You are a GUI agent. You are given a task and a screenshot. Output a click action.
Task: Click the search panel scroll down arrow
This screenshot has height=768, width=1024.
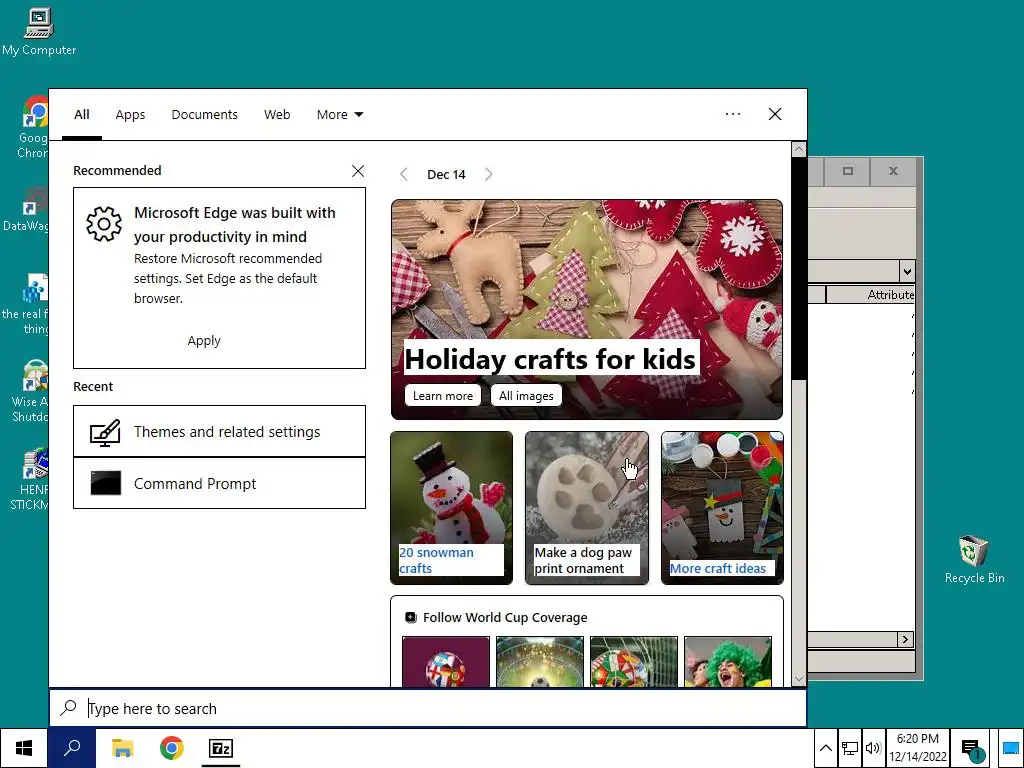798,679
